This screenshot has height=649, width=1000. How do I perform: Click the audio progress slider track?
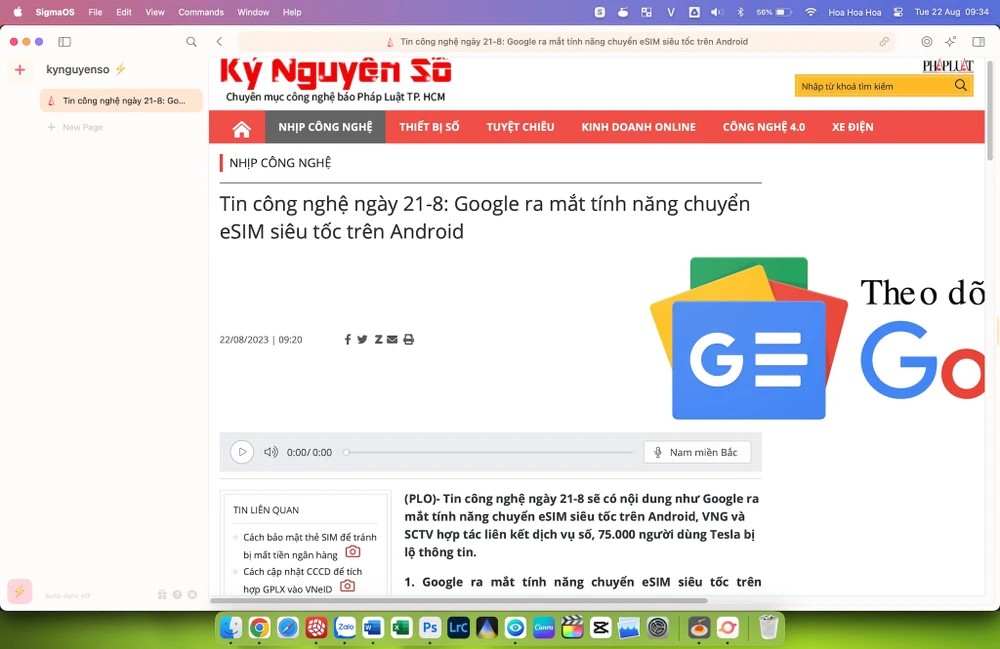tap(490, 452)
